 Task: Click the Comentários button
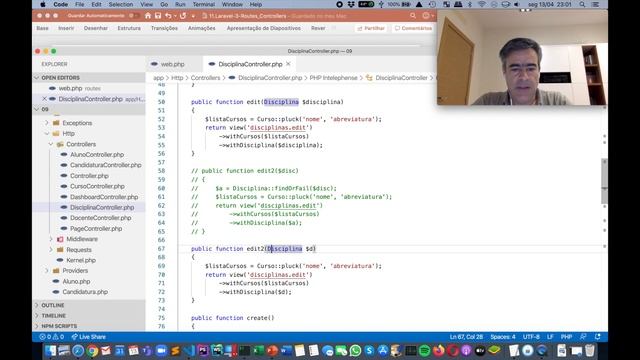coord(413,28)
